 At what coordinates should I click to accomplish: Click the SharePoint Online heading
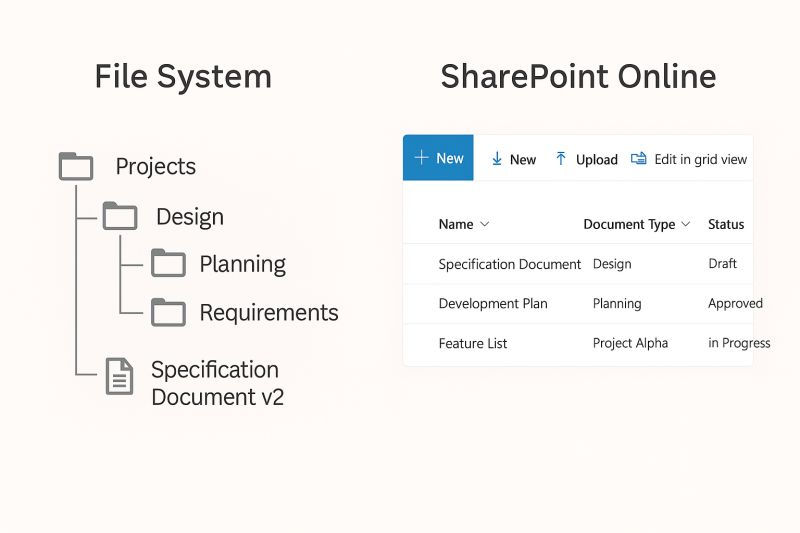(x=579, y=77)
